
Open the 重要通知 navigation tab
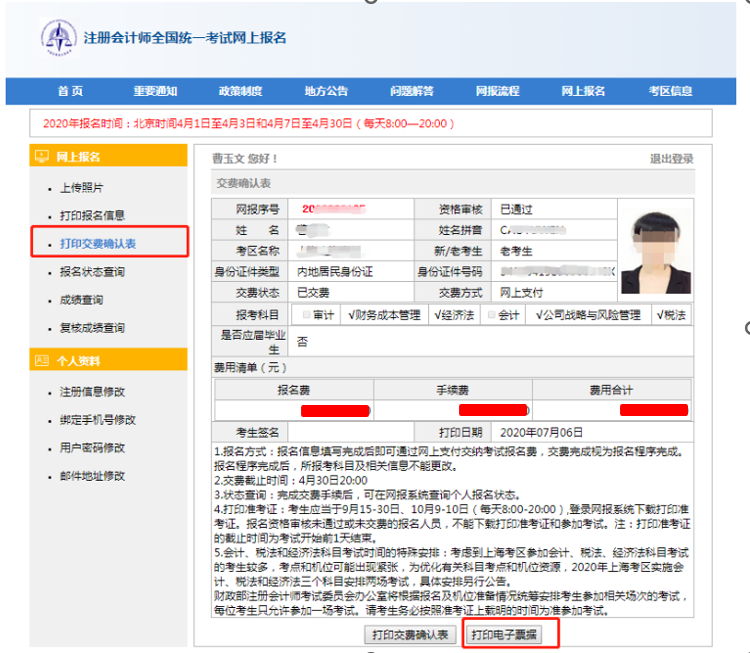pos(155,91)
